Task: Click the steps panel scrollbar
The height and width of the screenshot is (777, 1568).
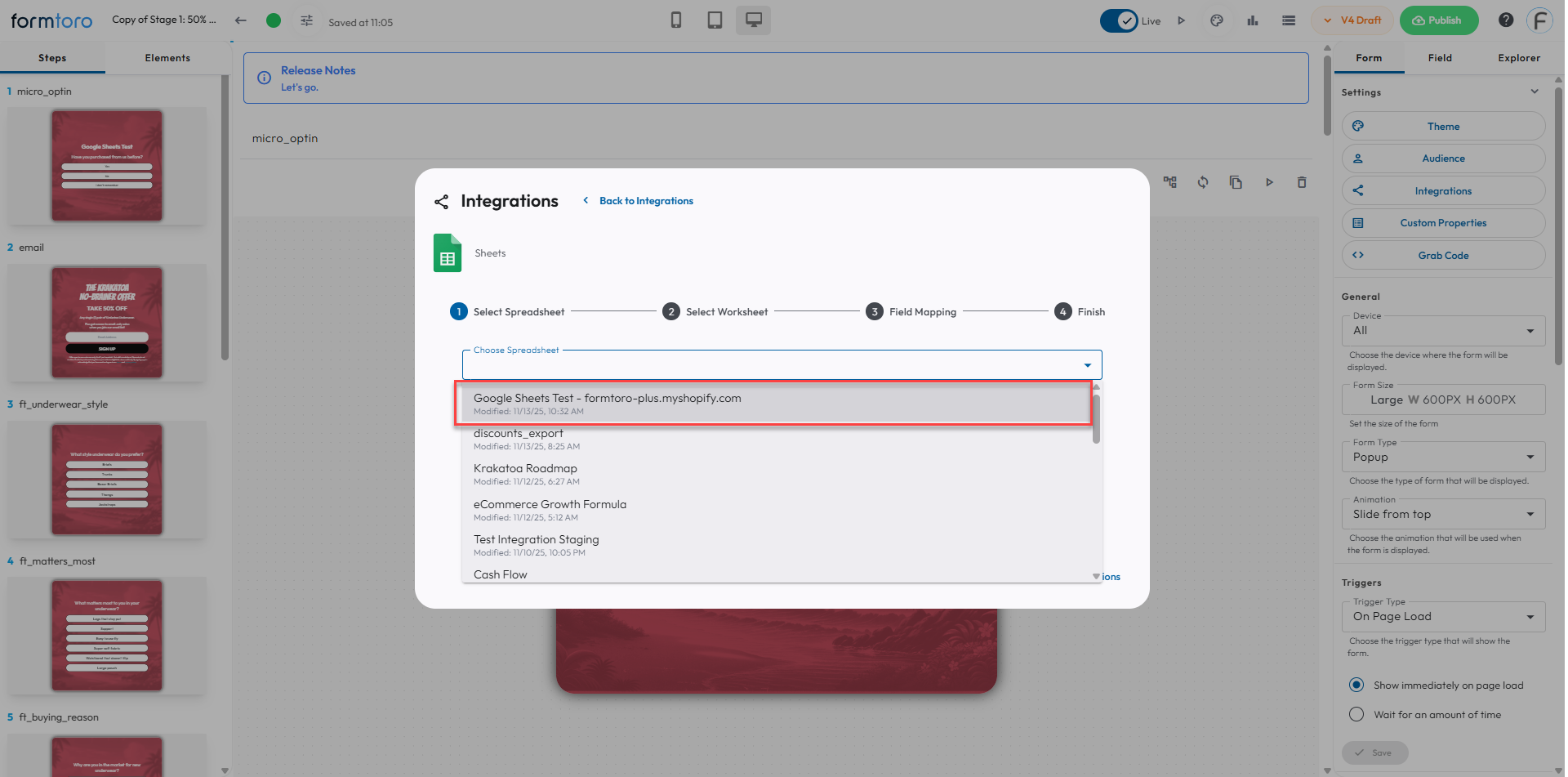Action: pos(225,217)
